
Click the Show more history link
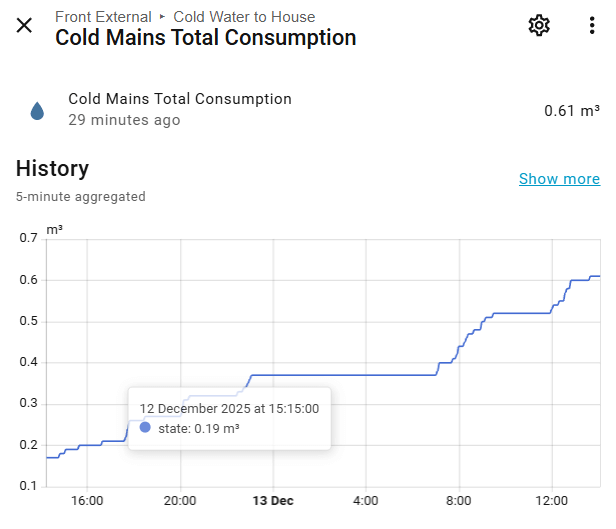tap(559, 179)
